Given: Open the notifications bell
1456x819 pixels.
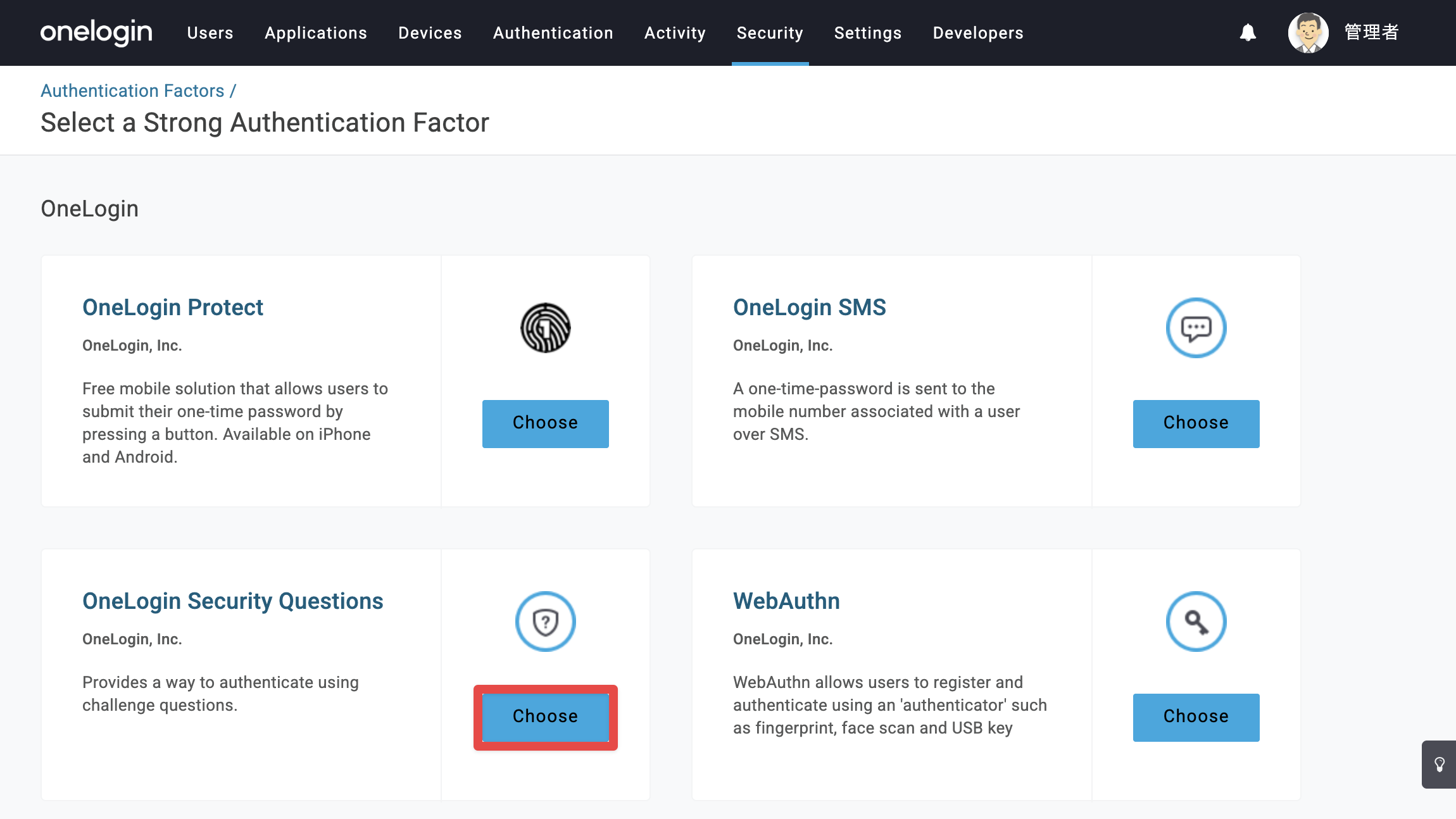Looking at the screenshot, I should pos(1248,32).
